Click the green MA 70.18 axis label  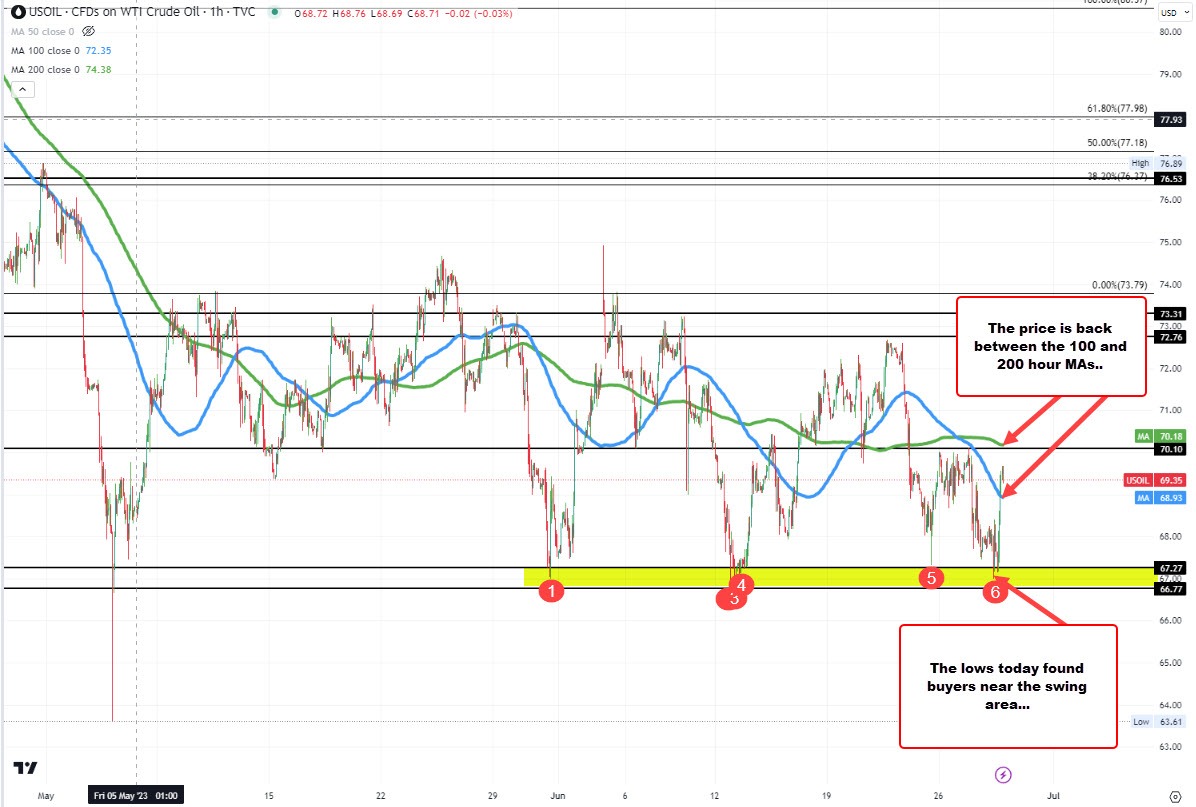click(x=1160, y=436)
